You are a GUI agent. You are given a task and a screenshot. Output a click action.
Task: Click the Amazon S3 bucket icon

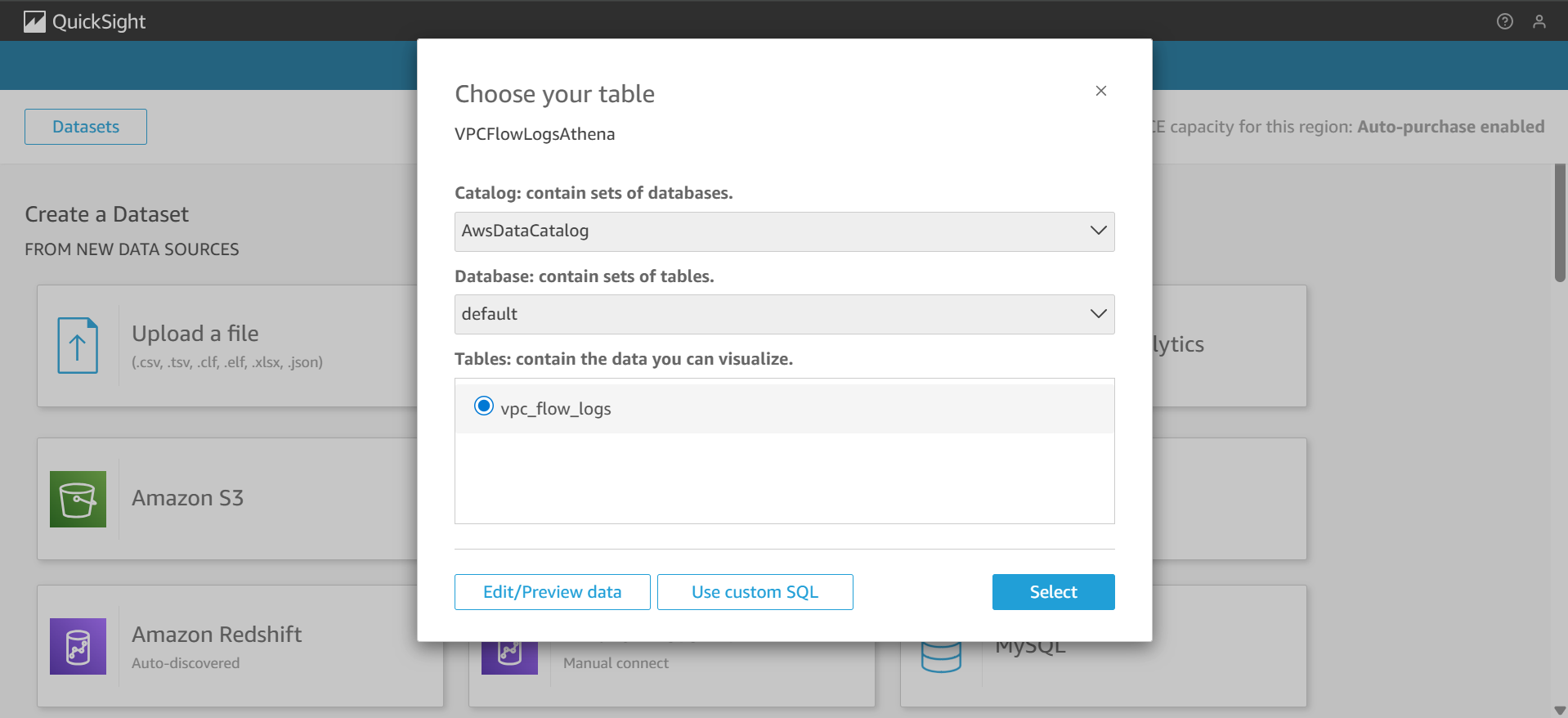click(78, 499)
